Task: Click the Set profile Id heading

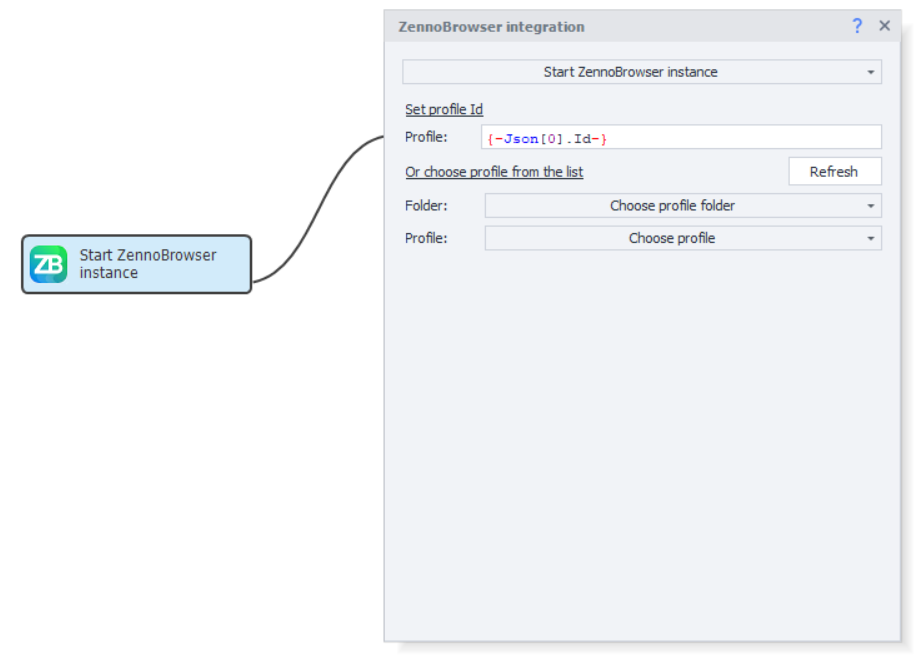Action: (x=444, y=109)
